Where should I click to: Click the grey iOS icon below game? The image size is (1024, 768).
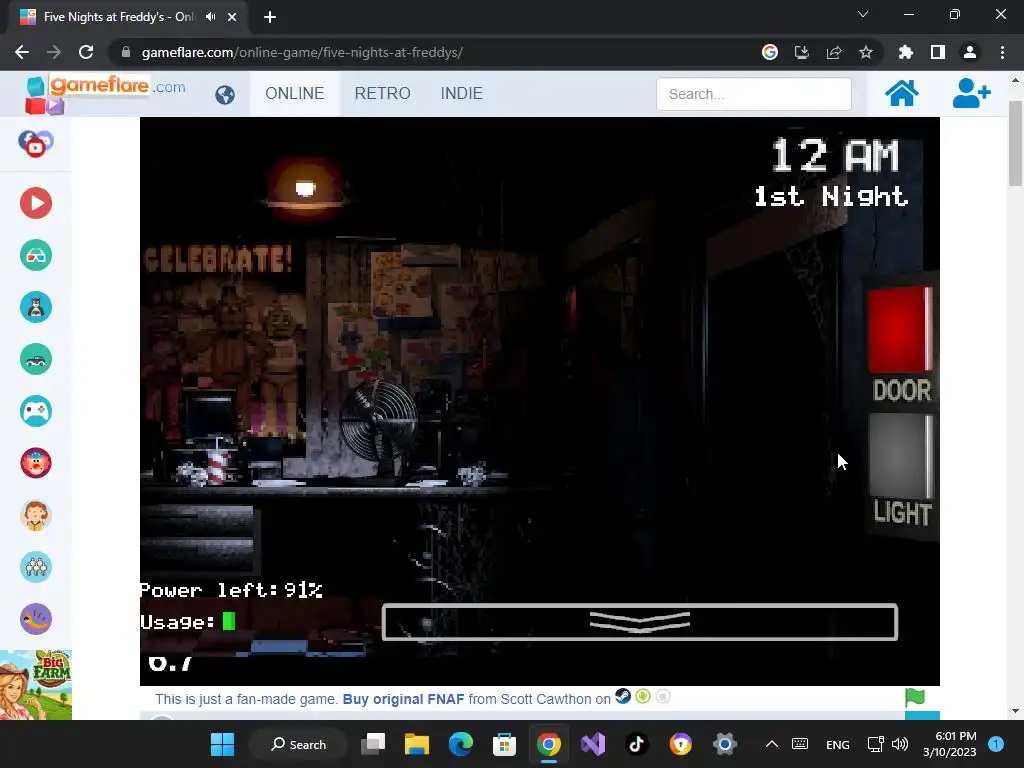663,697
